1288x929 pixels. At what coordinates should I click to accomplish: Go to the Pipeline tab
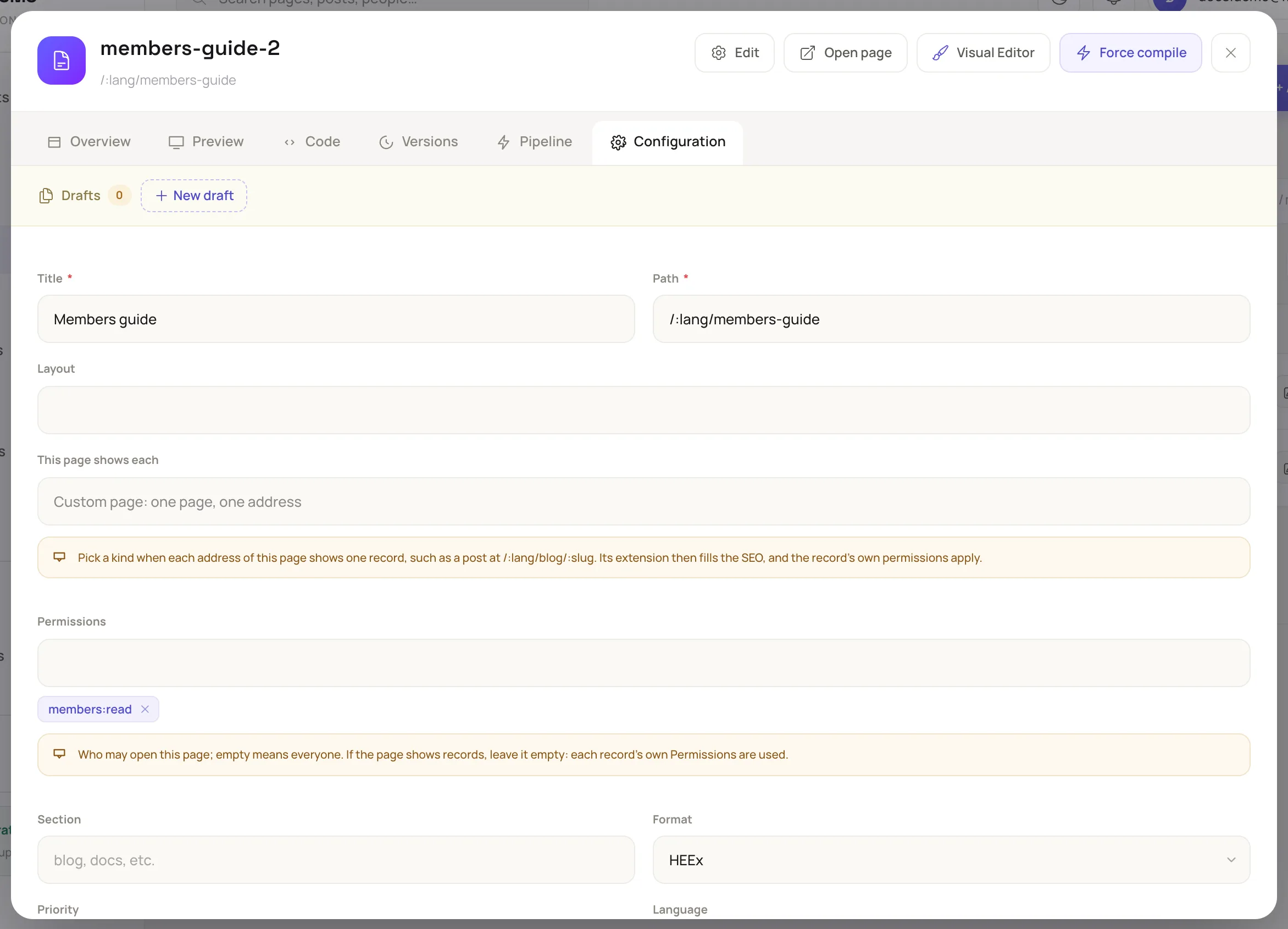pyautogui.click(x=535, y=141)
